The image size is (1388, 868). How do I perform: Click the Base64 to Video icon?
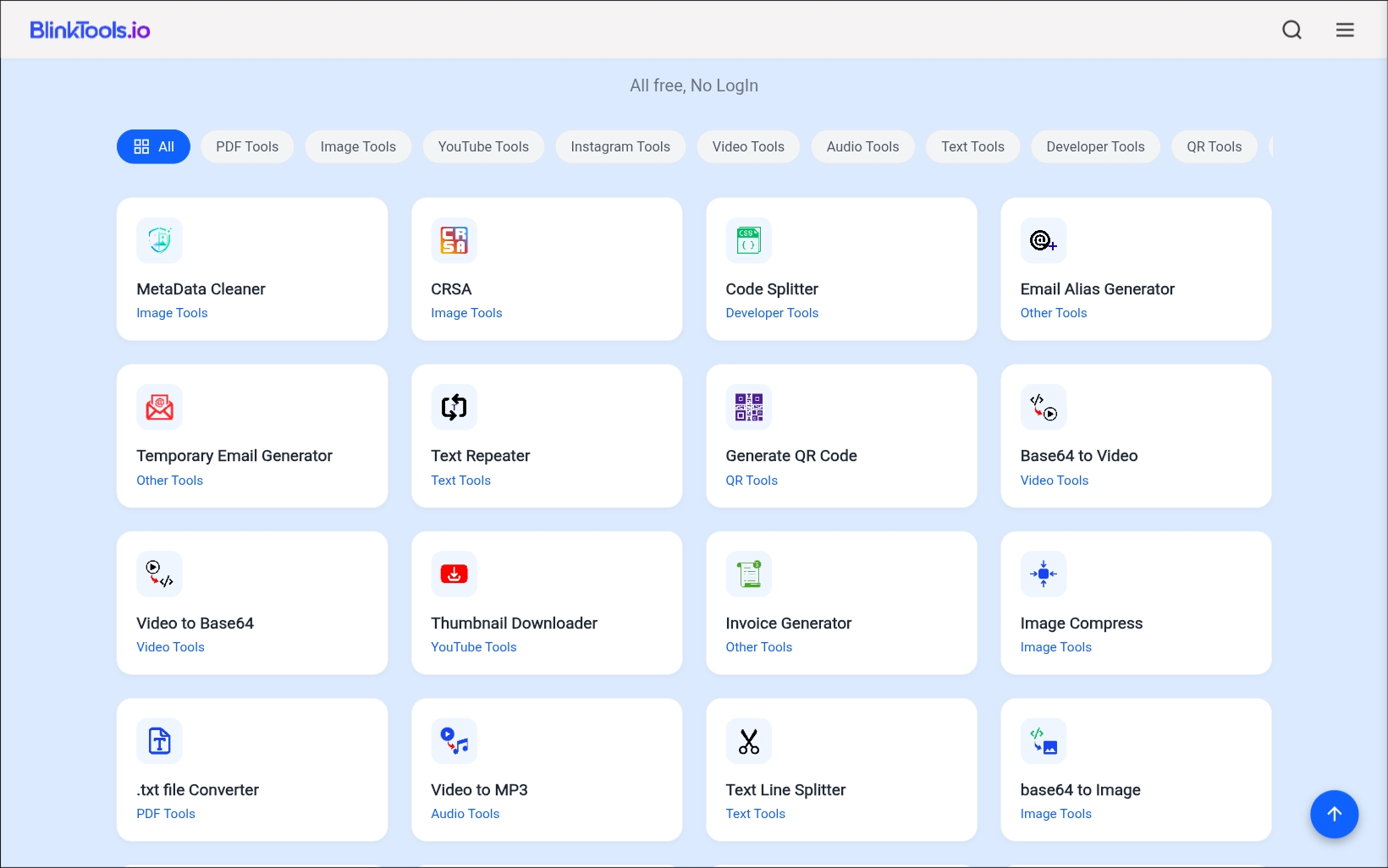(x=1043, y=407)
